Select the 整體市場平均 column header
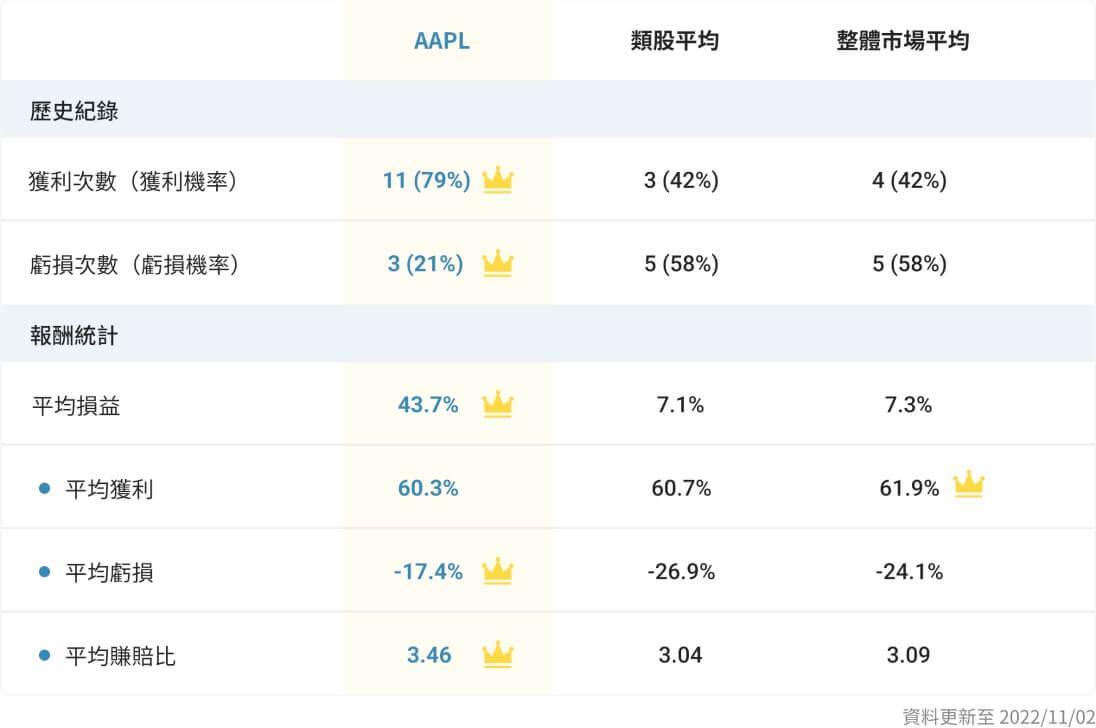Screen dimensions: 1096x728 click(903, 41)
